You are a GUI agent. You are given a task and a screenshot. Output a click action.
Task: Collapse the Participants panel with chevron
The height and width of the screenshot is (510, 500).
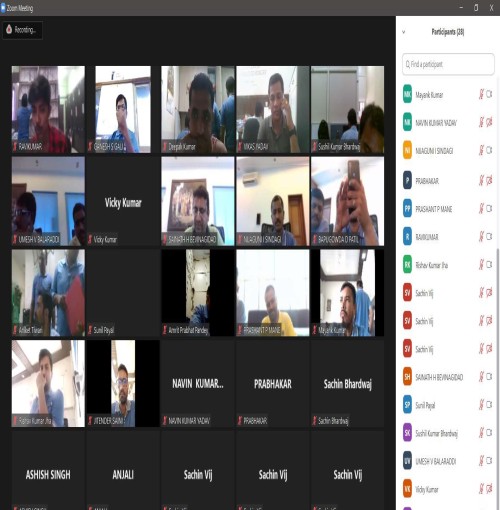pos(404,32)
